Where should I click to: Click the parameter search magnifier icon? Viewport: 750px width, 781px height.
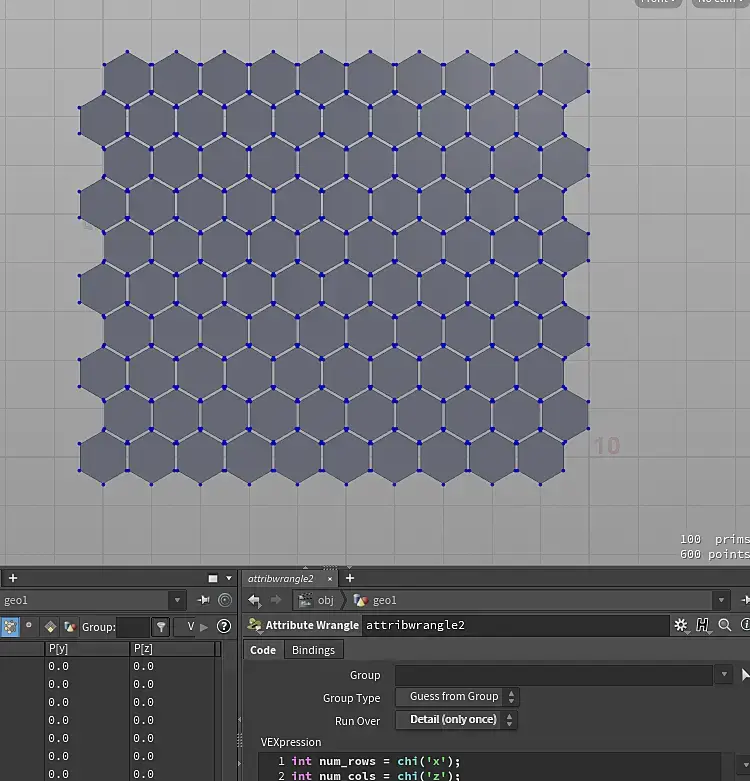[x=725, y=625]
